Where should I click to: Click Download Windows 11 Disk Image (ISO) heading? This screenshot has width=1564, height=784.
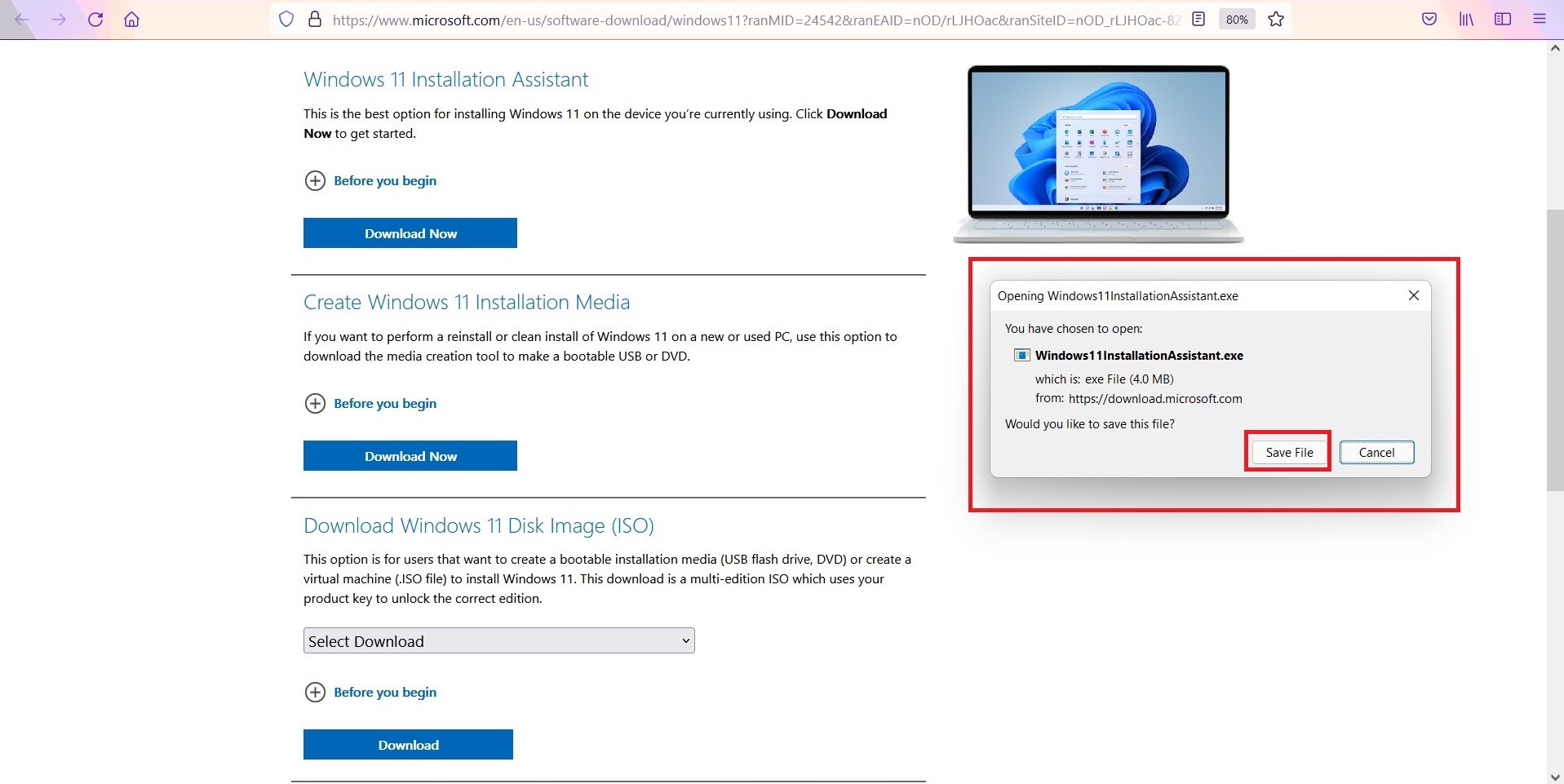click(479, 525)
